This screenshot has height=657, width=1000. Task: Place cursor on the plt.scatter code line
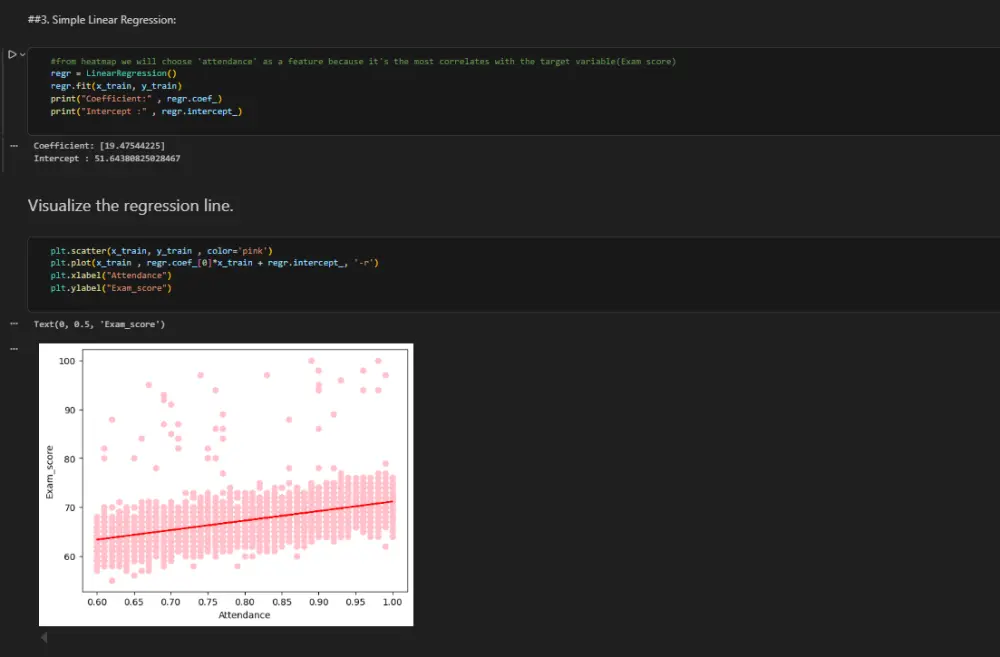(x=162, y=250)
